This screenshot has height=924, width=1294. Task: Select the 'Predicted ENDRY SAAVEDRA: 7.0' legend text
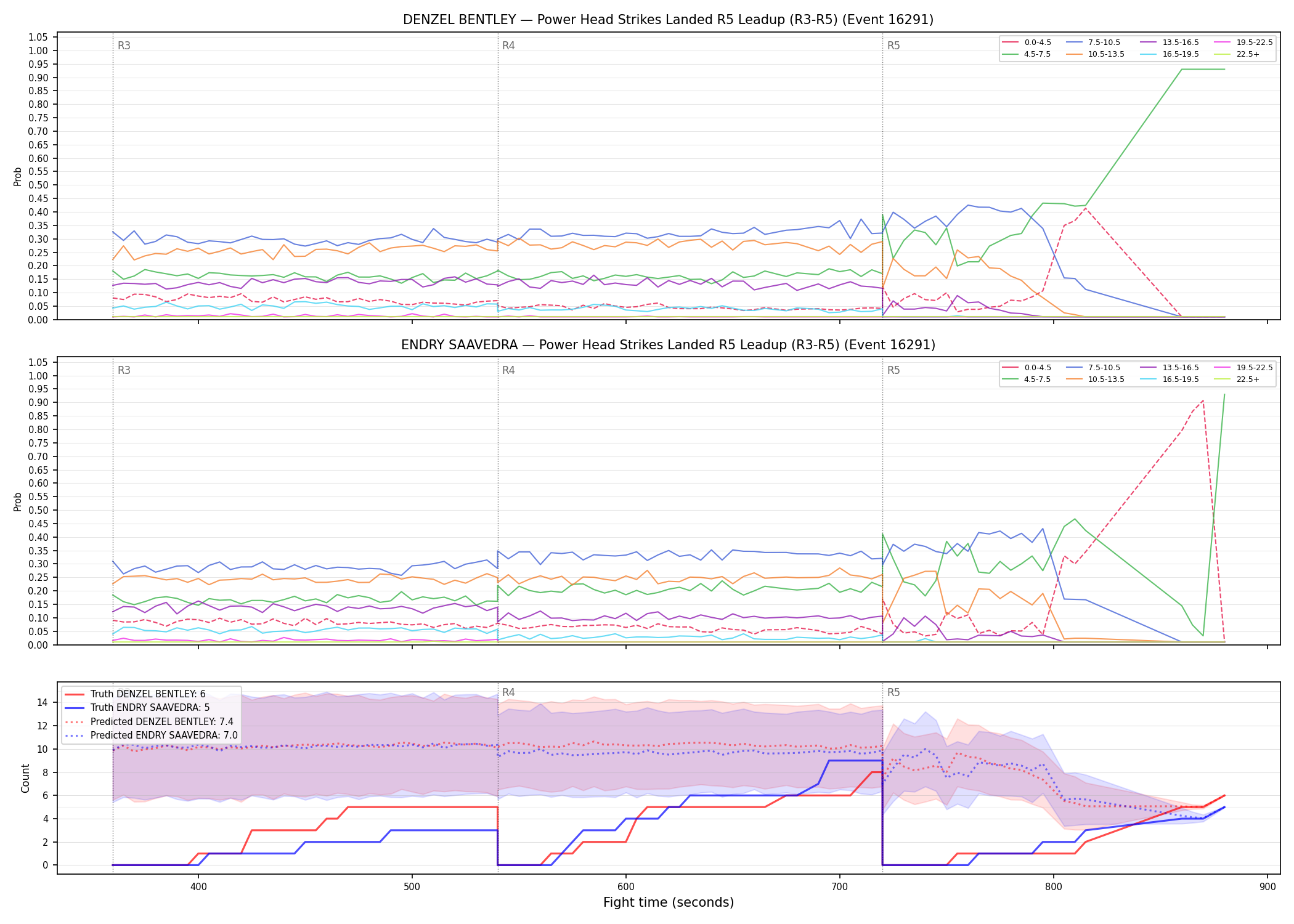pos(164,736)
